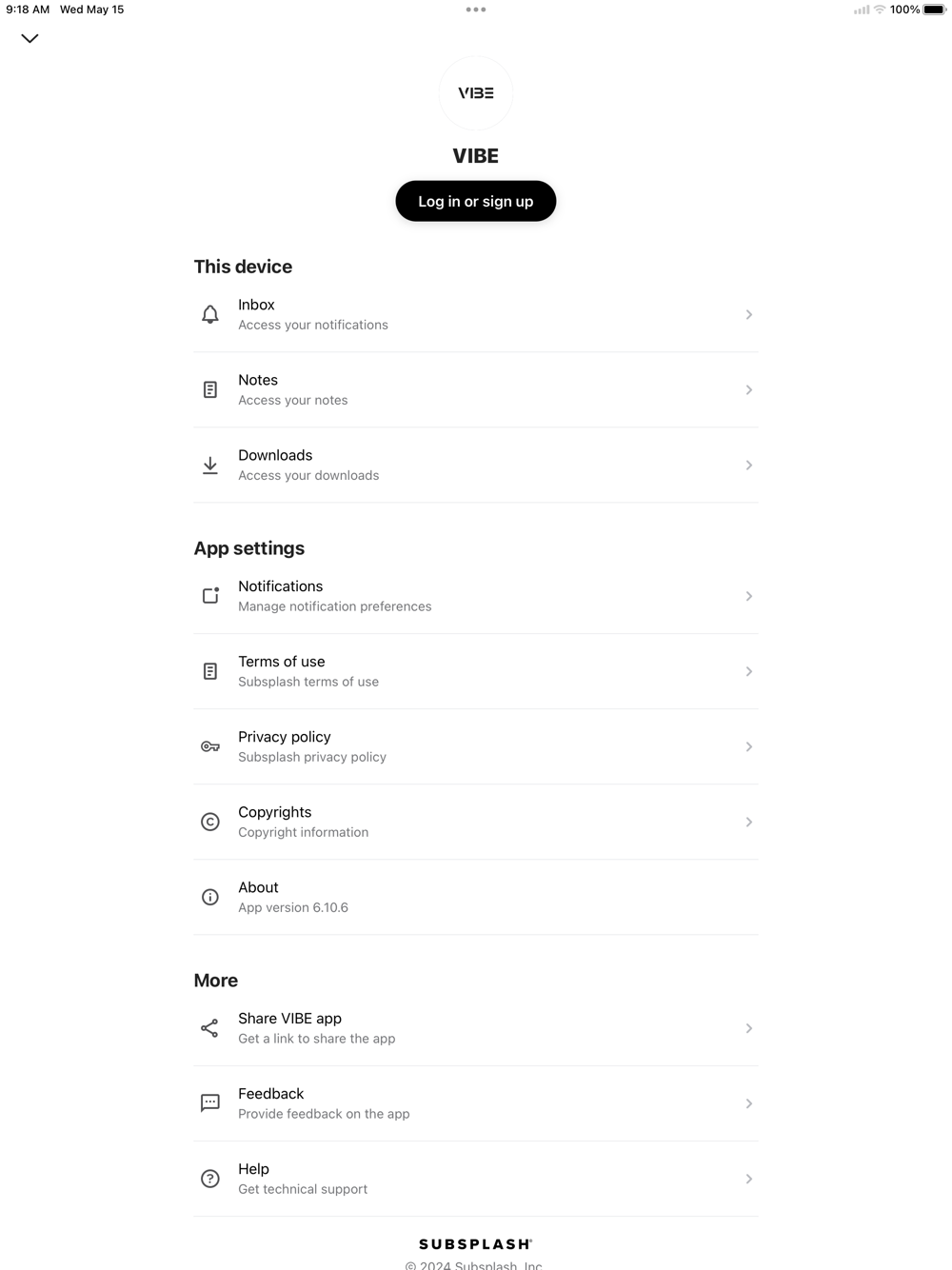
Task: Open the Terms of use chevron
Action: pos(749,671)
